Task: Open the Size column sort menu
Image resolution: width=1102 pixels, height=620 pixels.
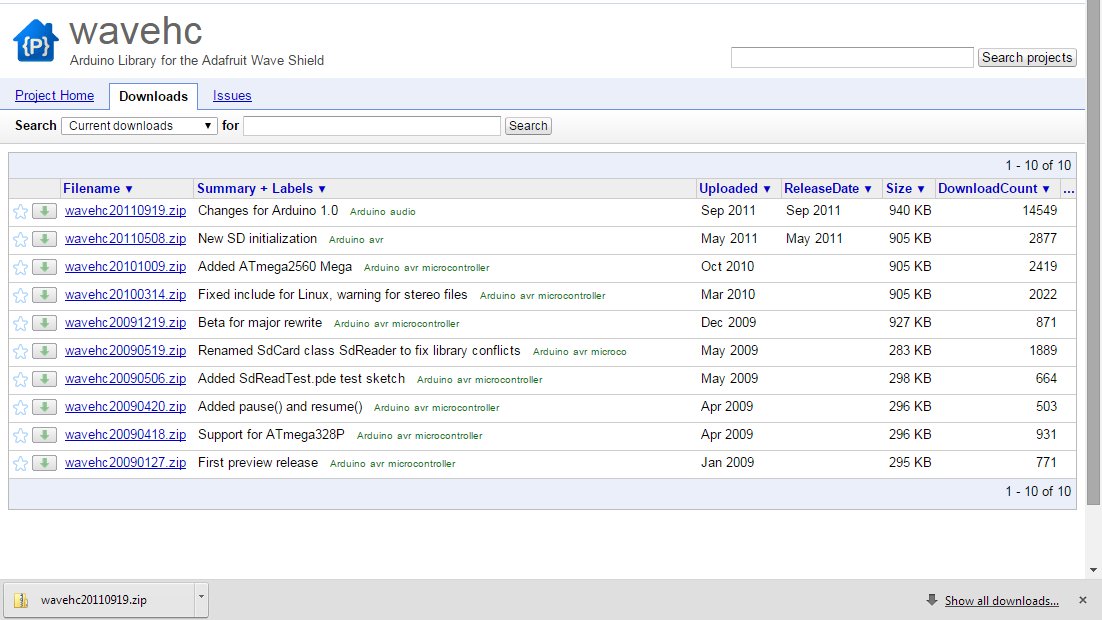Action: (905, 188)
